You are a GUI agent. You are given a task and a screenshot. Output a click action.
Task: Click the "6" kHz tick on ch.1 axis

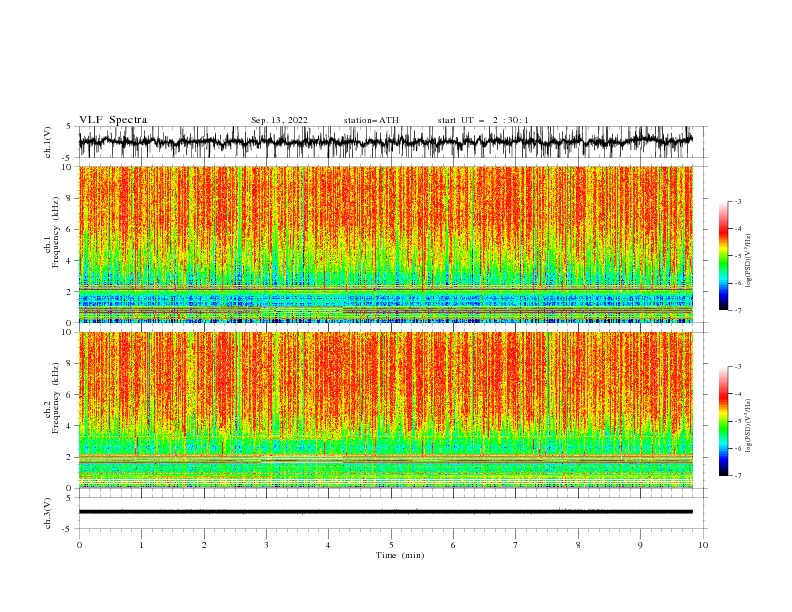tap(70, 229)
